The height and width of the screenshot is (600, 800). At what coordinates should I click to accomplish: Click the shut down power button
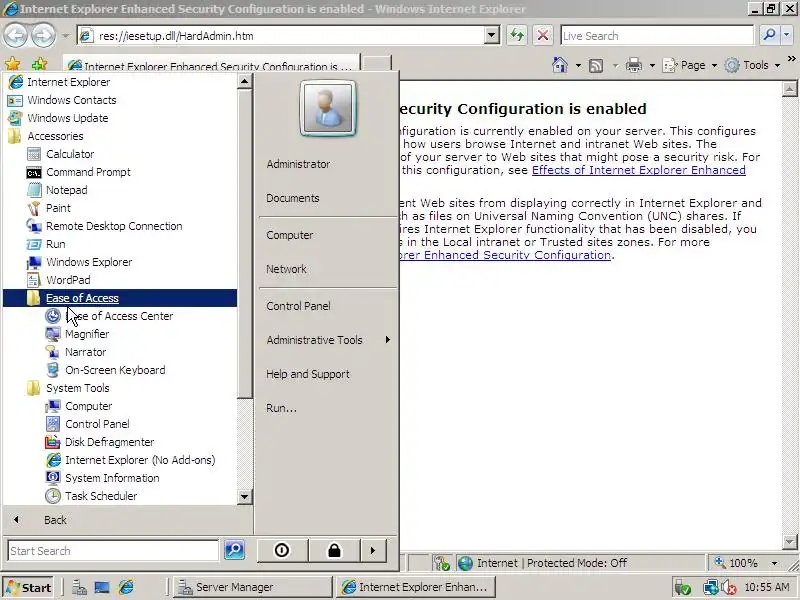pos(282,551)
